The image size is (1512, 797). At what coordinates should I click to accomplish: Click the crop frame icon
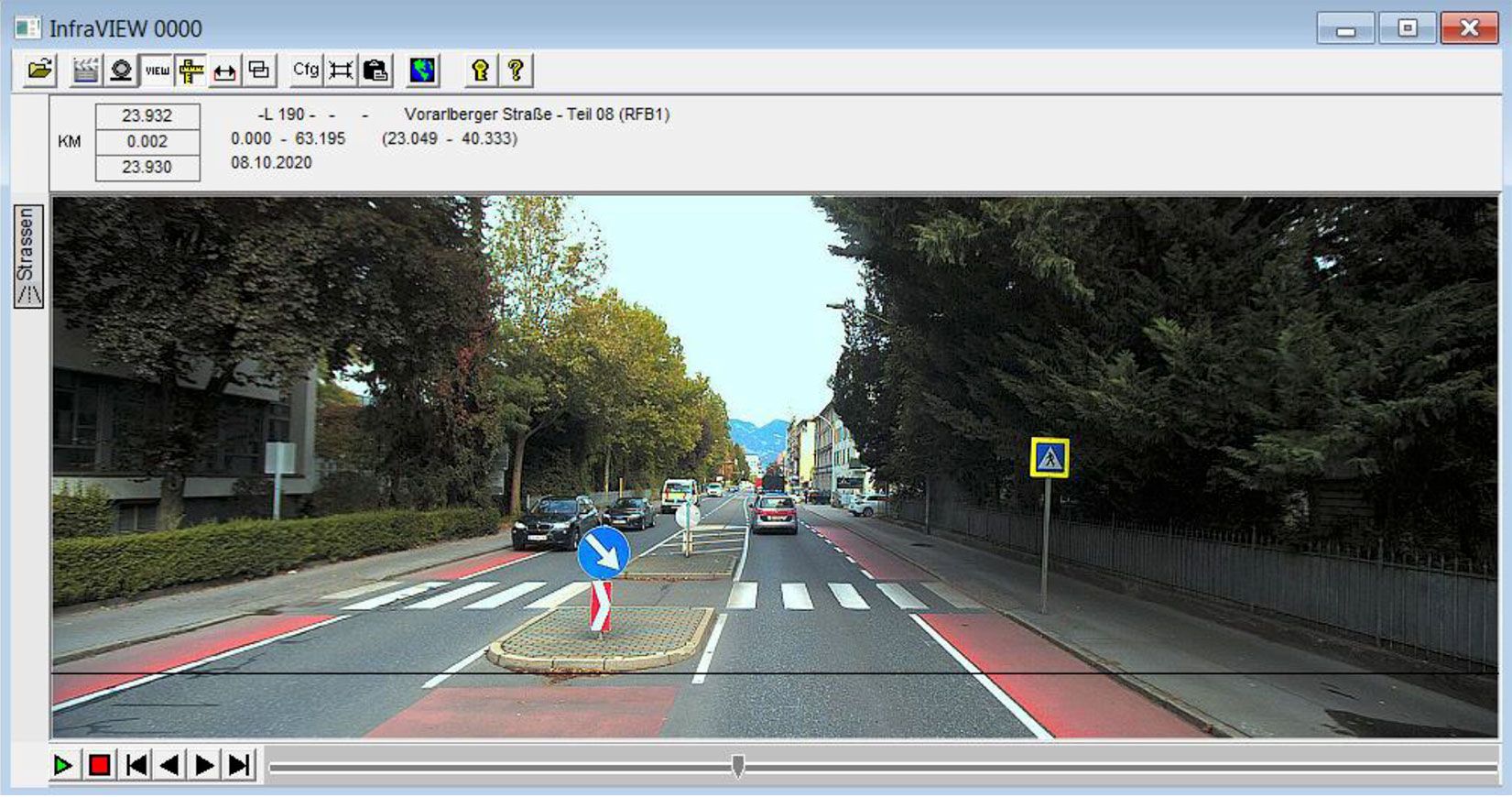point(341,71)
